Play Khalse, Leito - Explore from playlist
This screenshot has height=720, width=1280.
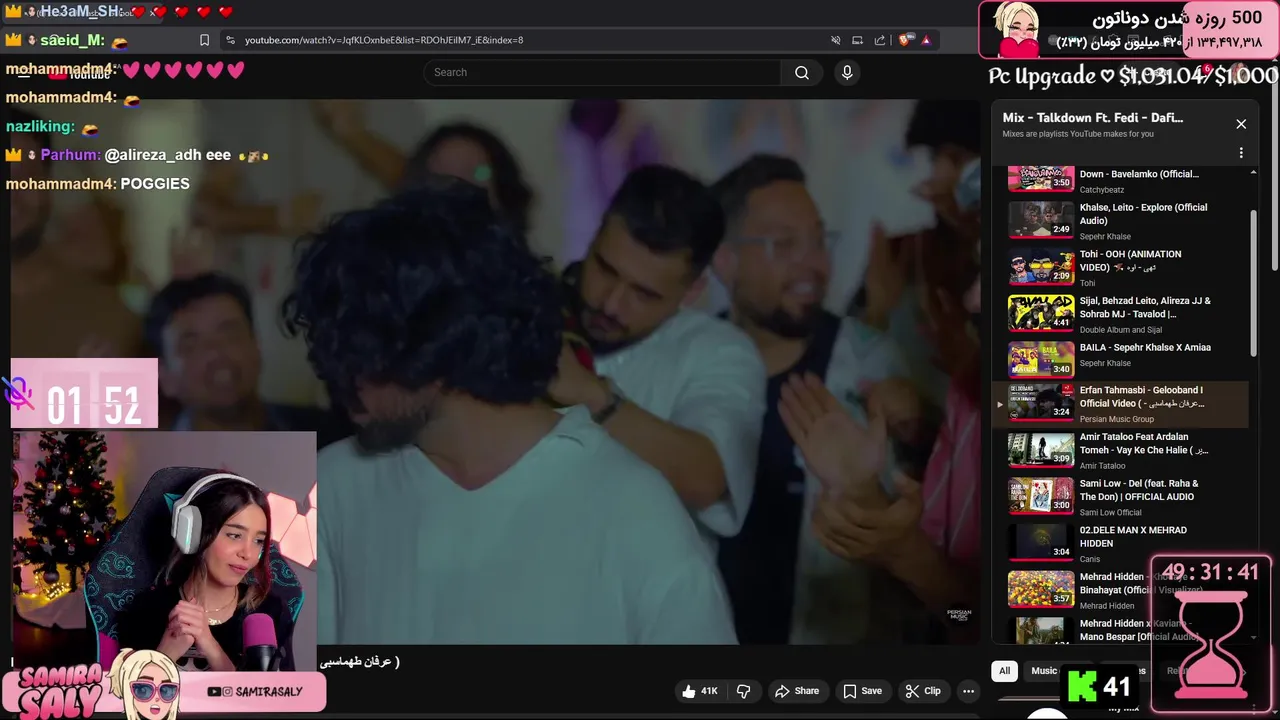point(1120,221)
